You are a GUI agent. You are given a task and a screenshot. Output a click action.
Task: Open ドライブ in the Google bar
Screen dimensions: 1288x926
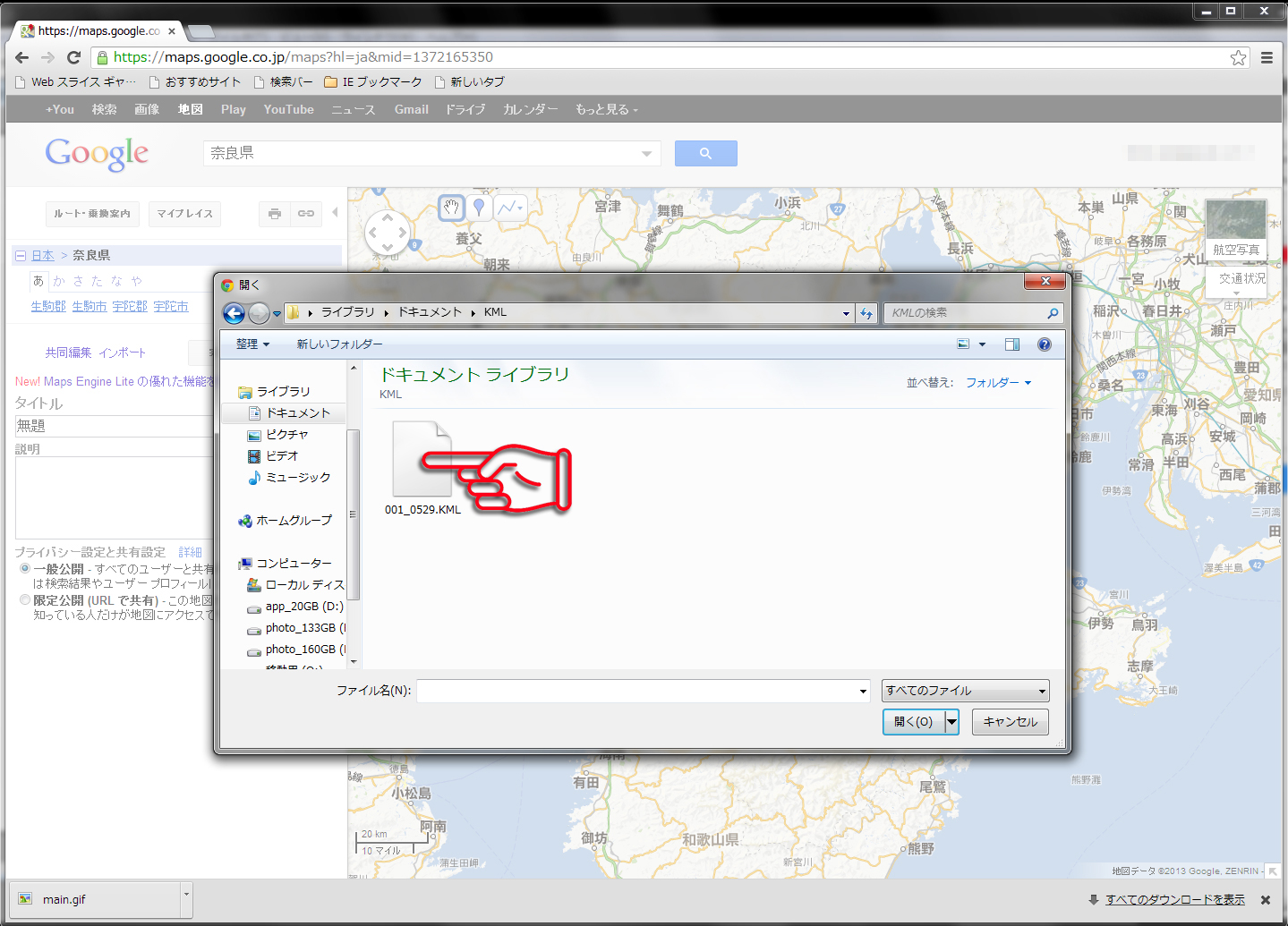point(465,109)
